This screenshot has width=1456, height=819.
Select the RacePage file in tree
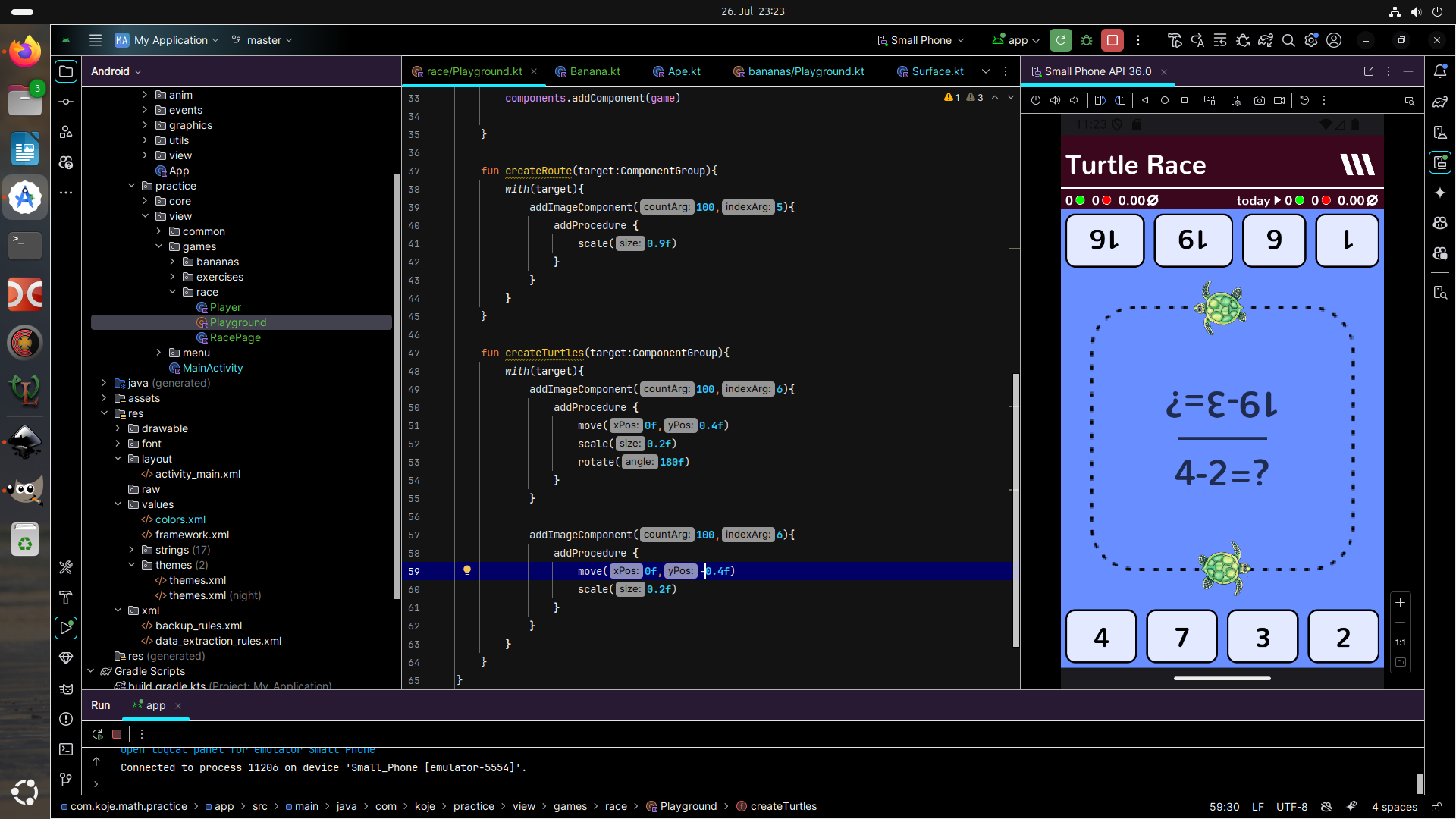point(235,337)
